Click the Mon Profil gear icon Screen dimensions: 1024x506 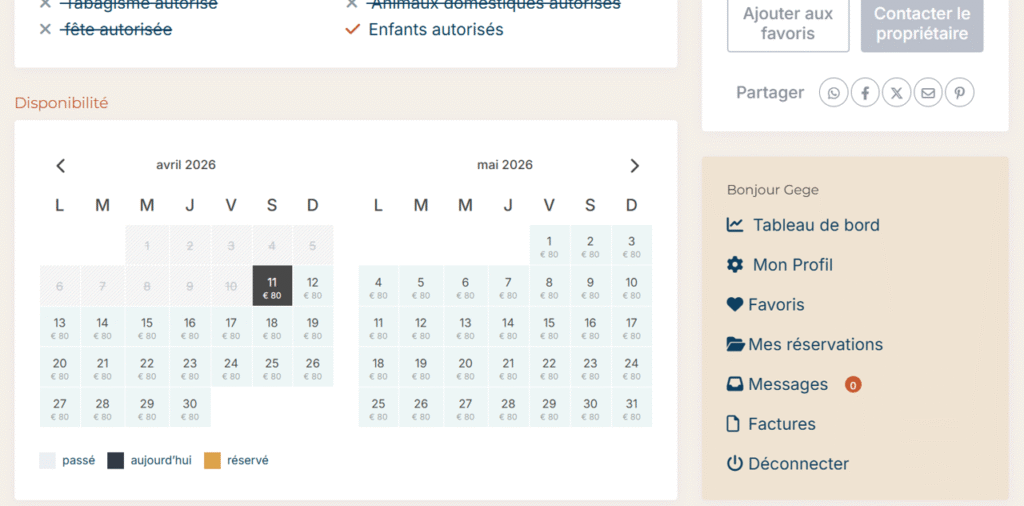tap(735, 265)
